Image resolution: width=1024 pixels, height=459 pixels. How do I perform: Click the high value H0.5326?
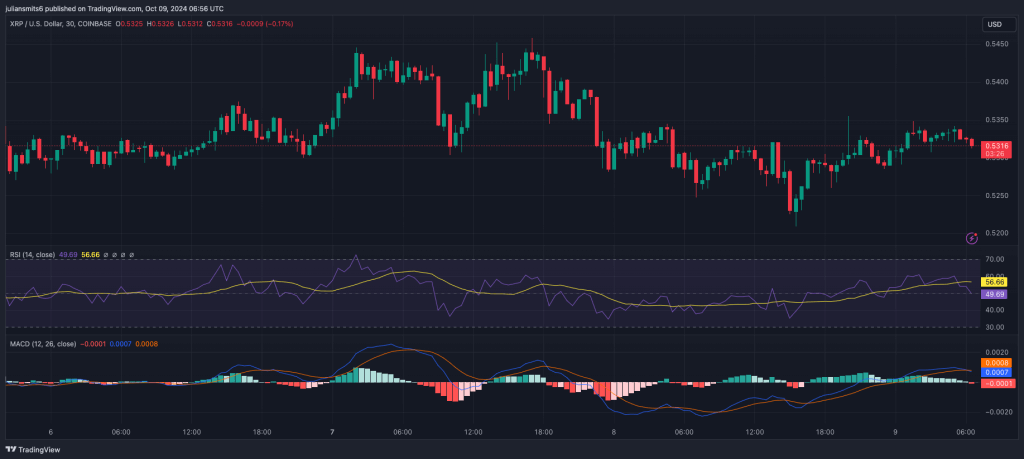[160, 24]
